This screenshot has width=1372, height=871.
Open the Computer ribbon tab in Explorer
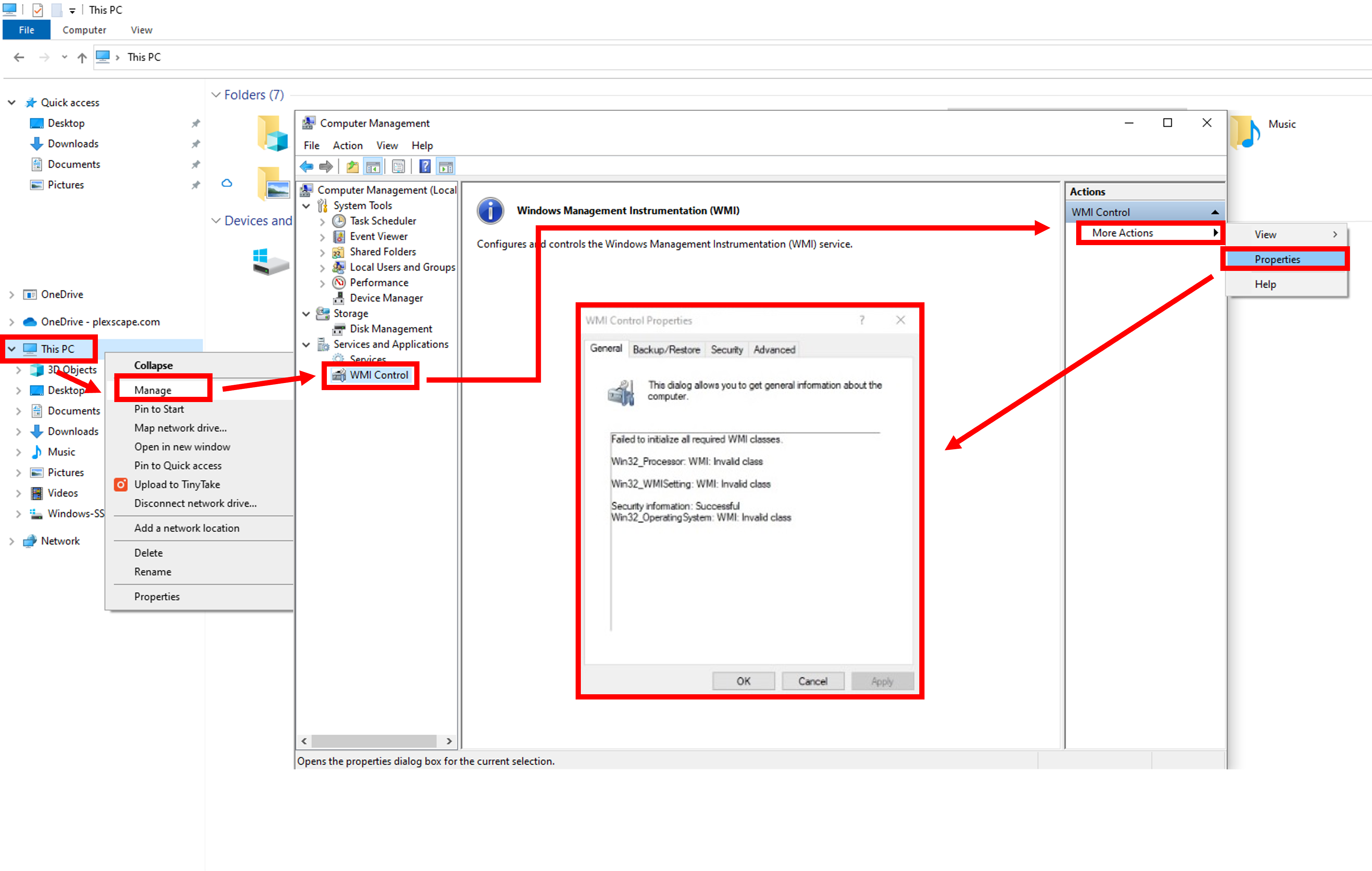click(84, 30)
